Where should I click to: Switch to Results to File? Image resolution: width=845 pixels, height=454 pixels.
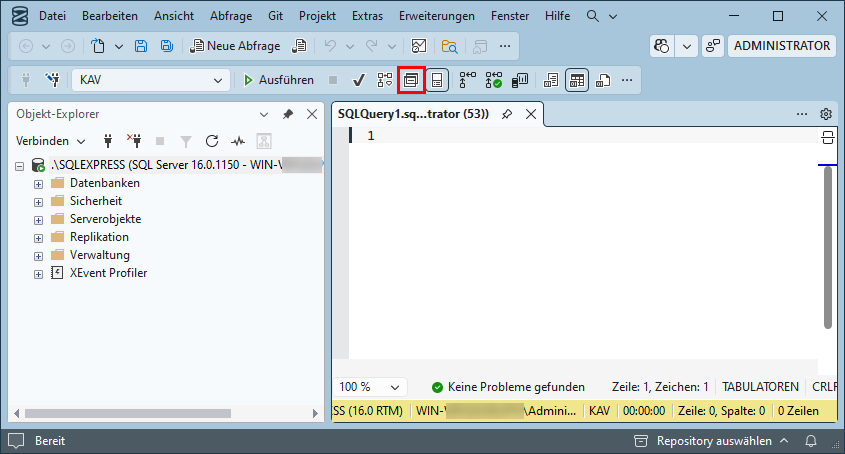tap(602, 80)
